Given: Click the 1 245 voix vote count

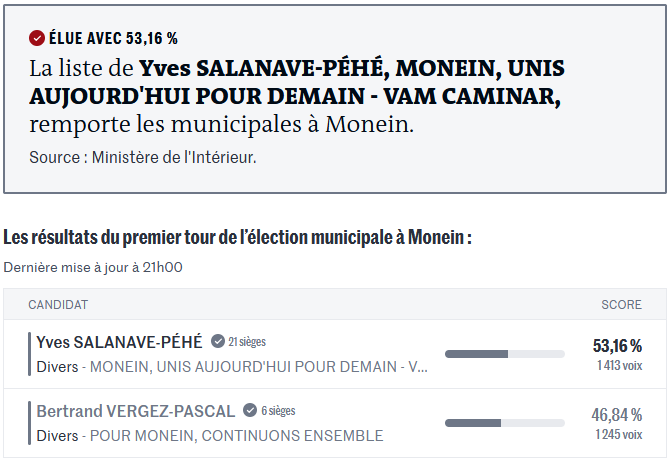Looking at the screenshot, I should point(619,435).
